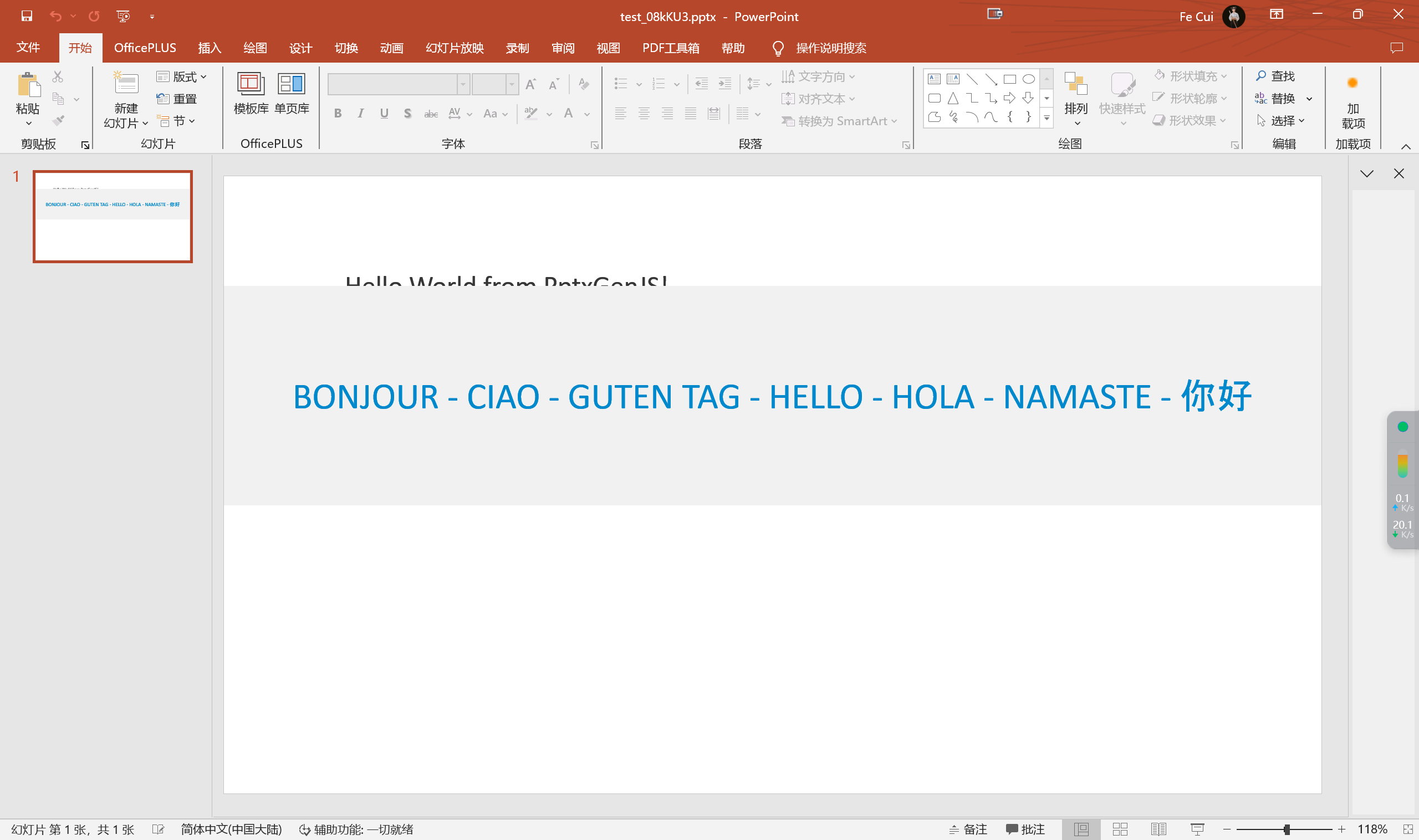Open the Section (节) dropdown
The width and height of the screenshot is (1419, 840).
click(177, 121)
